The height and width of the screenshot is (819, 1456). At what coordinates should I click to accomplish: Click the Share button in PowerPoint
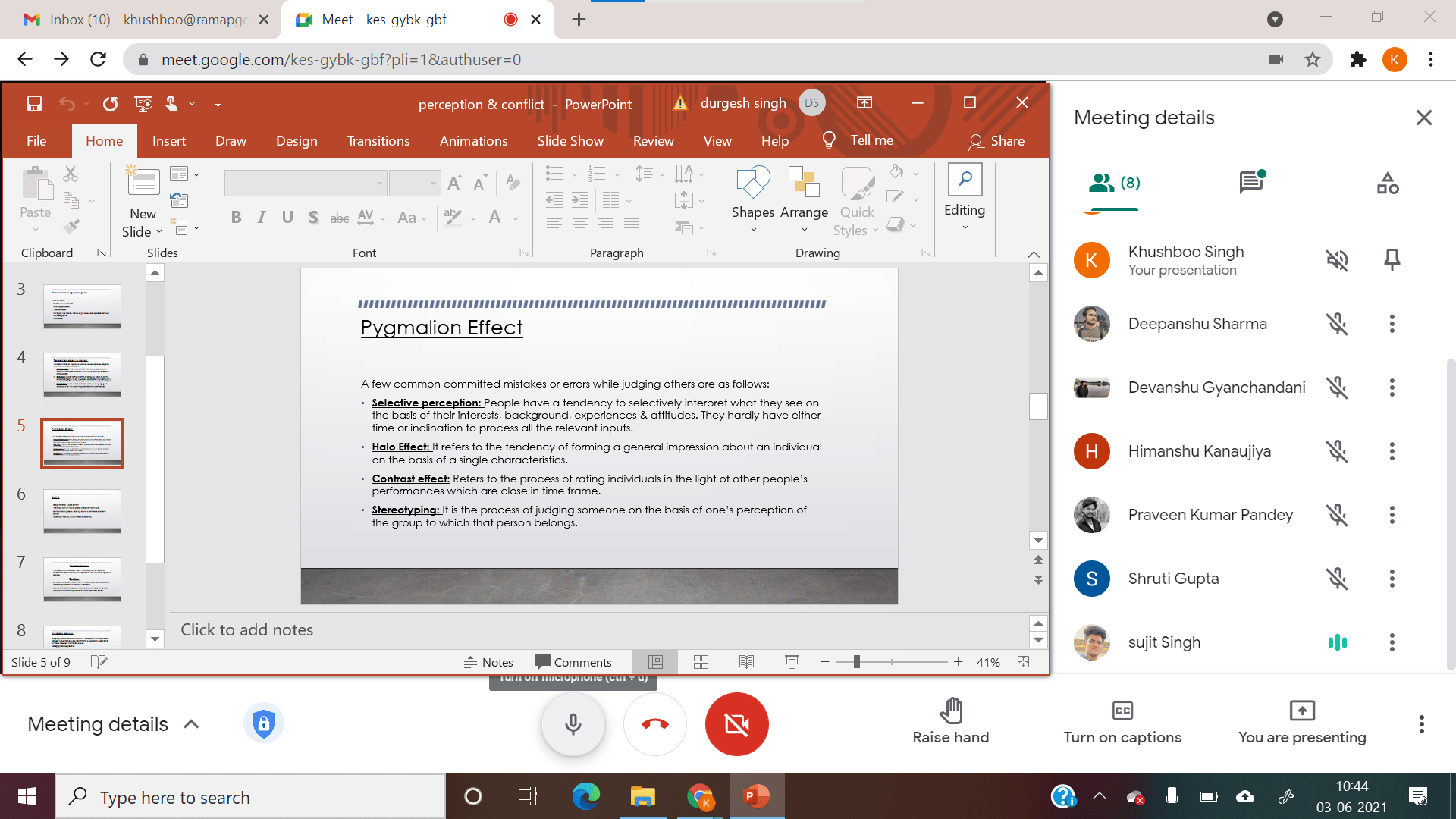[996, 141]
